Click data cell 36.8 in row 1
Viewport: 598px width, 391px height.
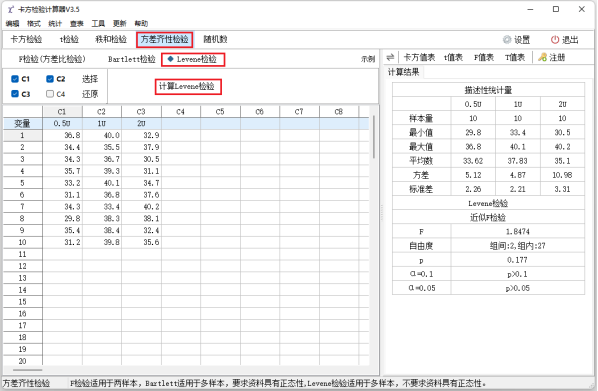point(62,135)
